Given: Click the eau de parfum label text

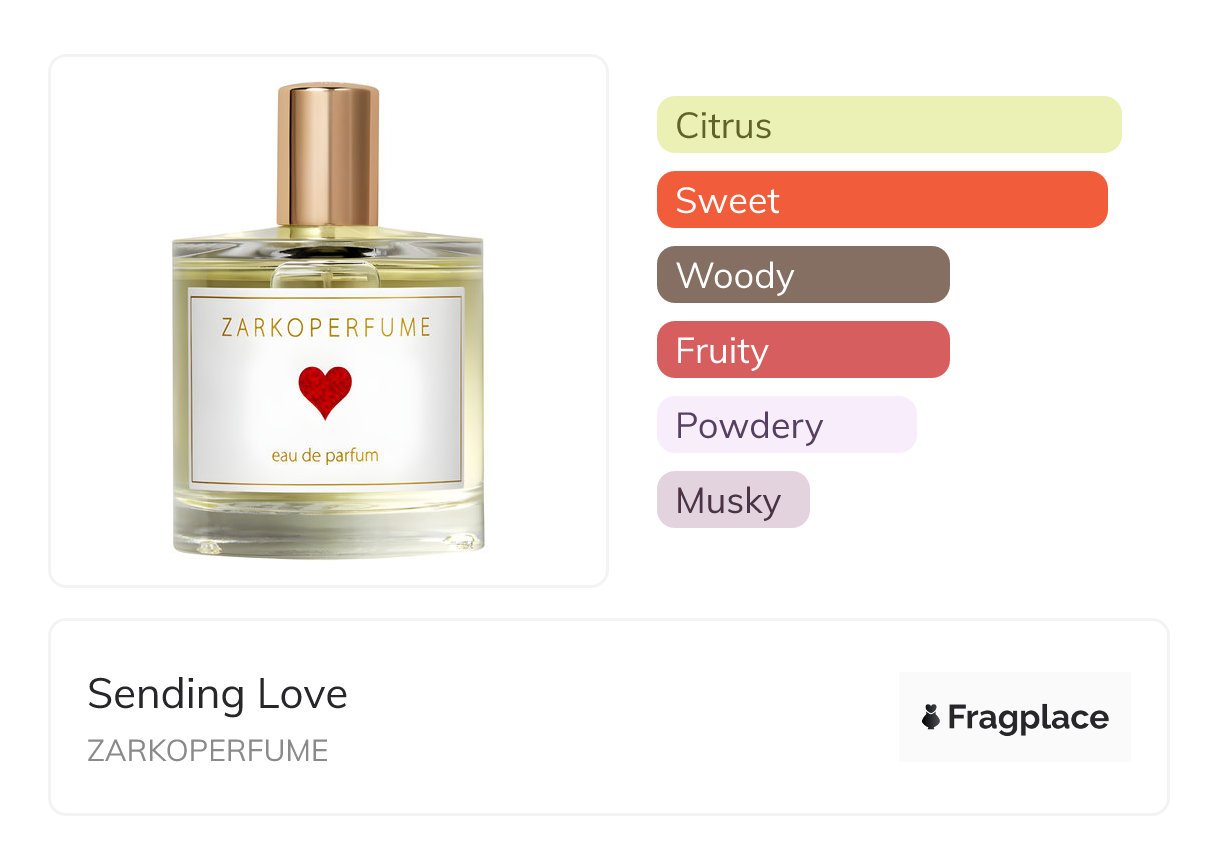Looking at the screenshot, I should tap(325, 455).
